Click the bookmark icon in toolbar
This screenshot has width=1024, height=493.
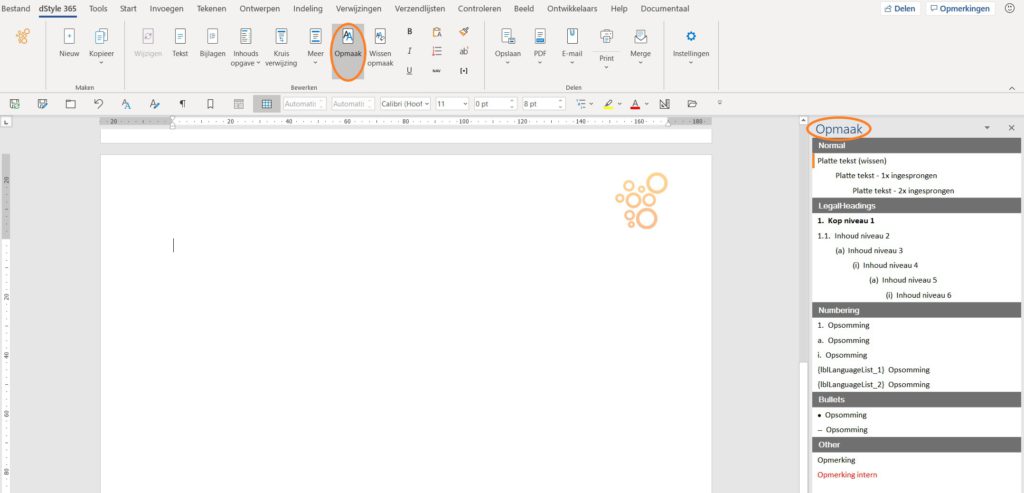[x=210, y=103]
